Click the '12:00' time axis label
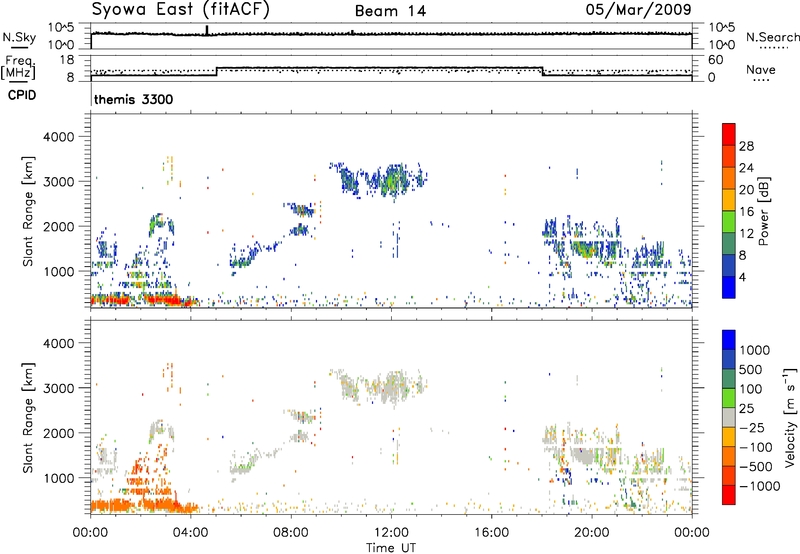The image size is (800, 554). [391, 533]
